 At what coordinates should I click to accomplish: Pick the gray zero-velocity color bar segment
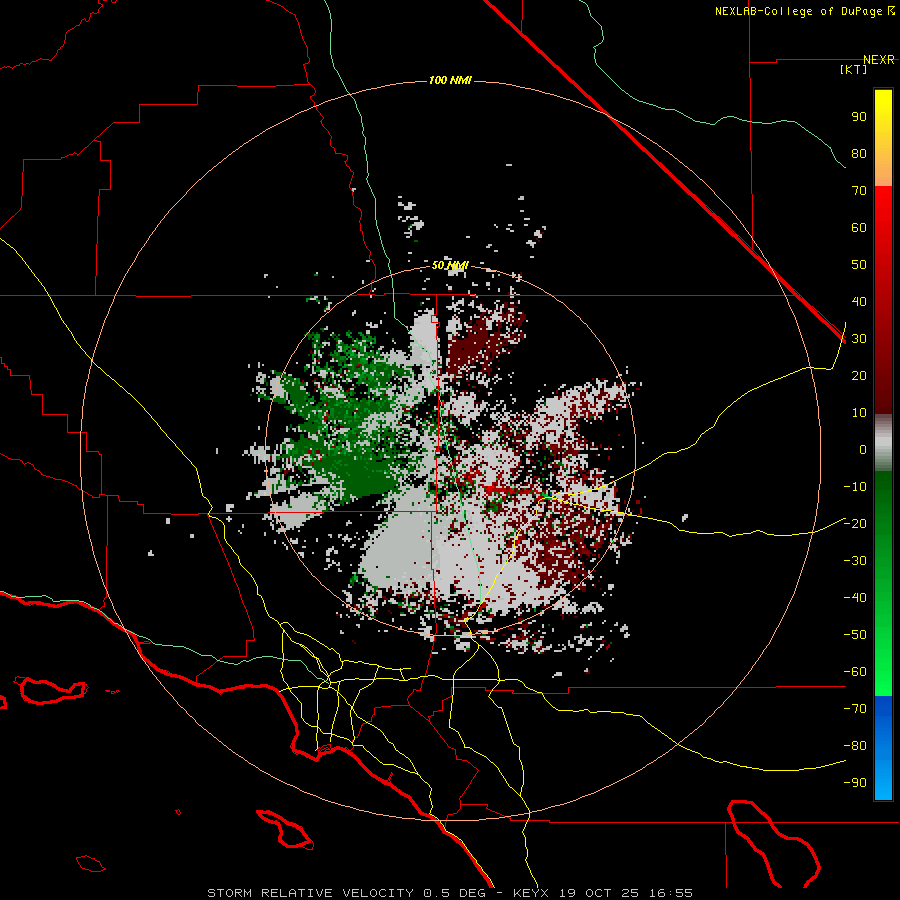[x=883, y=443]
